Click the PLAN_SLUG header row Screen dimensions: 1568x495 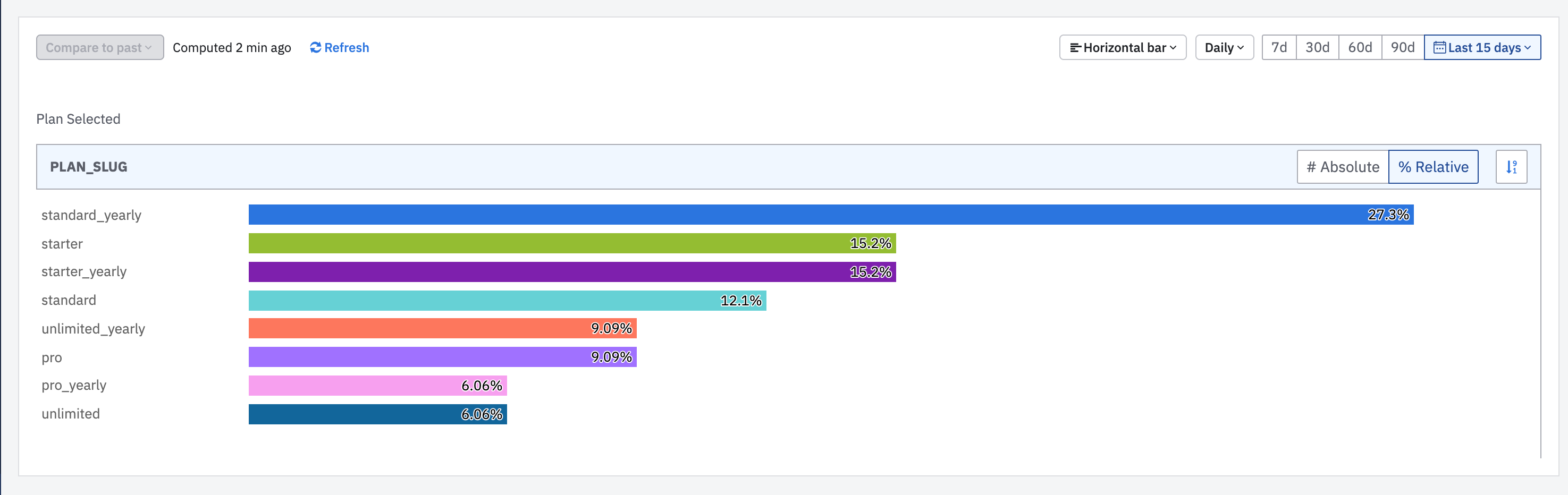click(88, 167)
